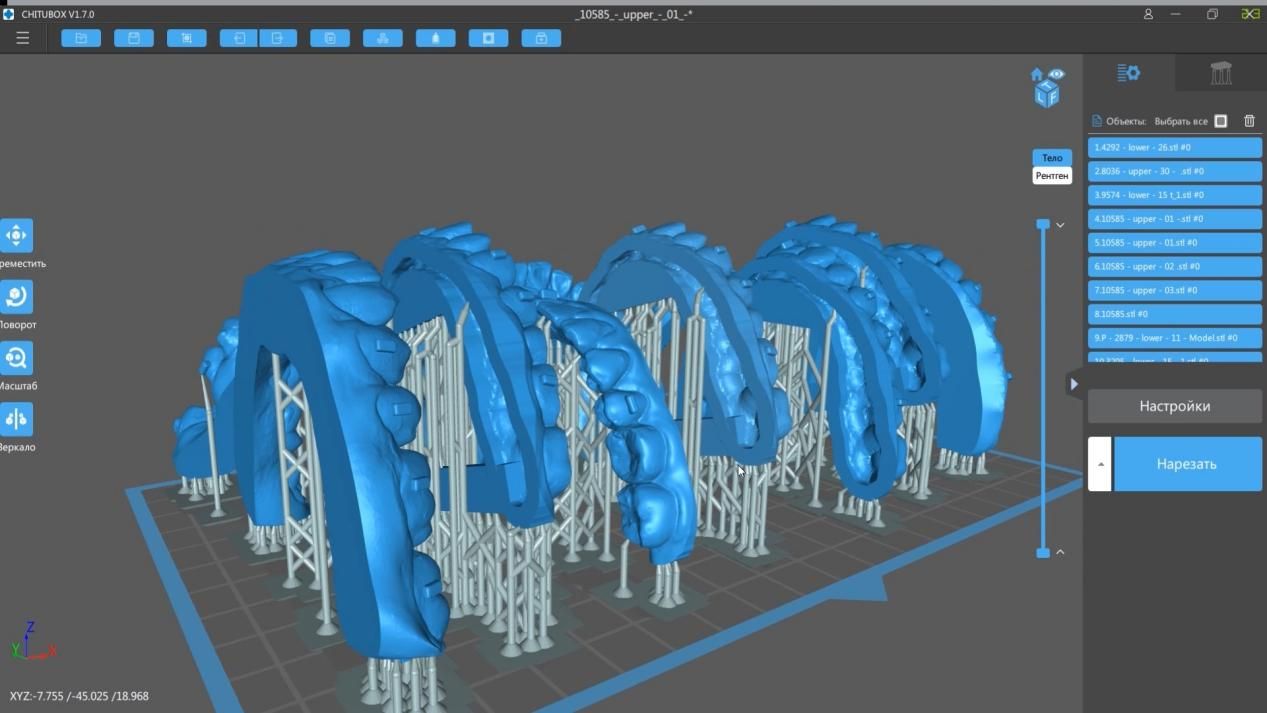Click the top handle of layer slider

[1043, 225]
